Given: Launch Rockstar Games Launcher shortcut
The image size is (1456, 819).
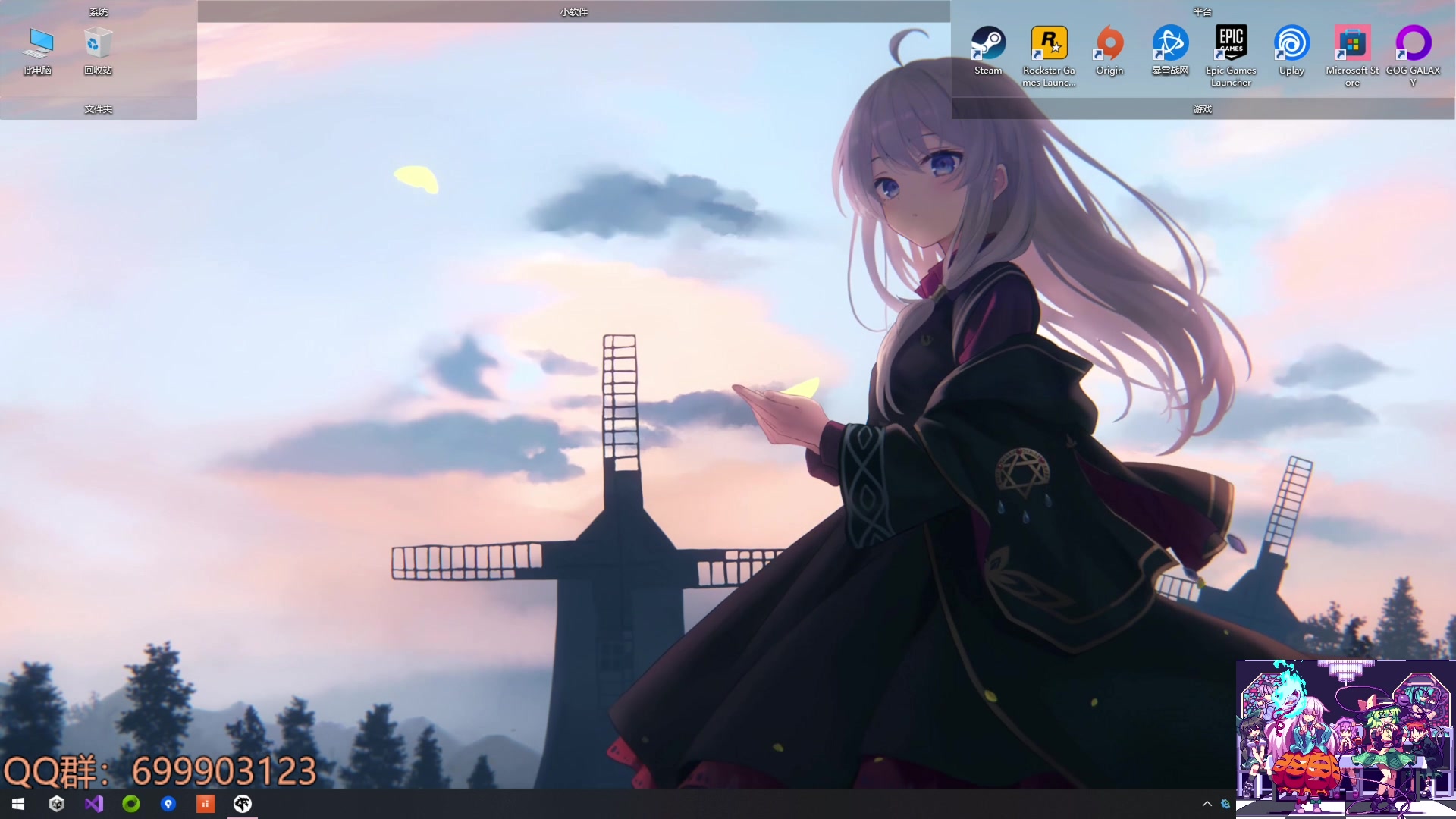Looking at the screenshot, I should pos(1049,44).
